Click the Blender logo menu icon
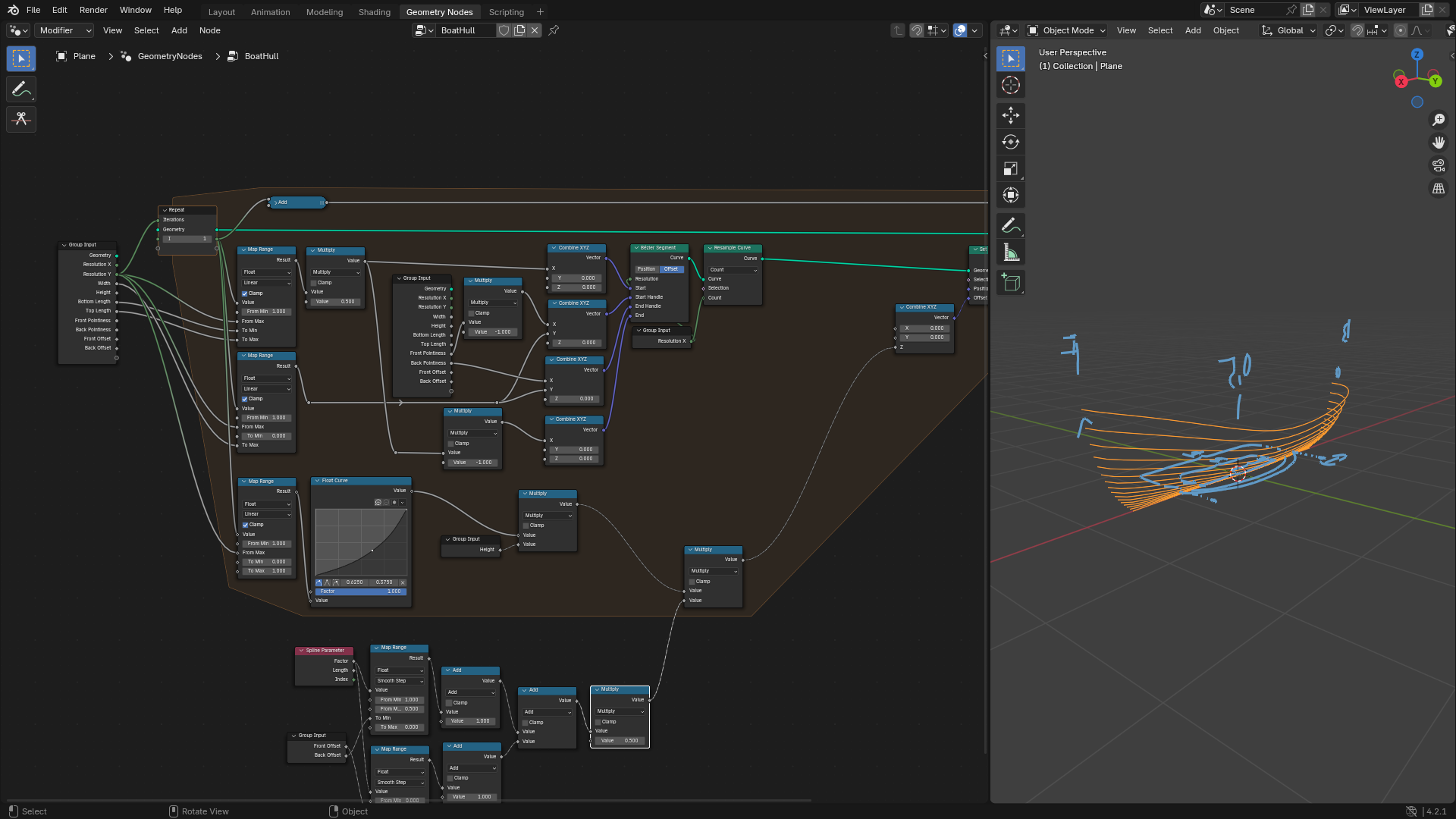 click(13, 10)
